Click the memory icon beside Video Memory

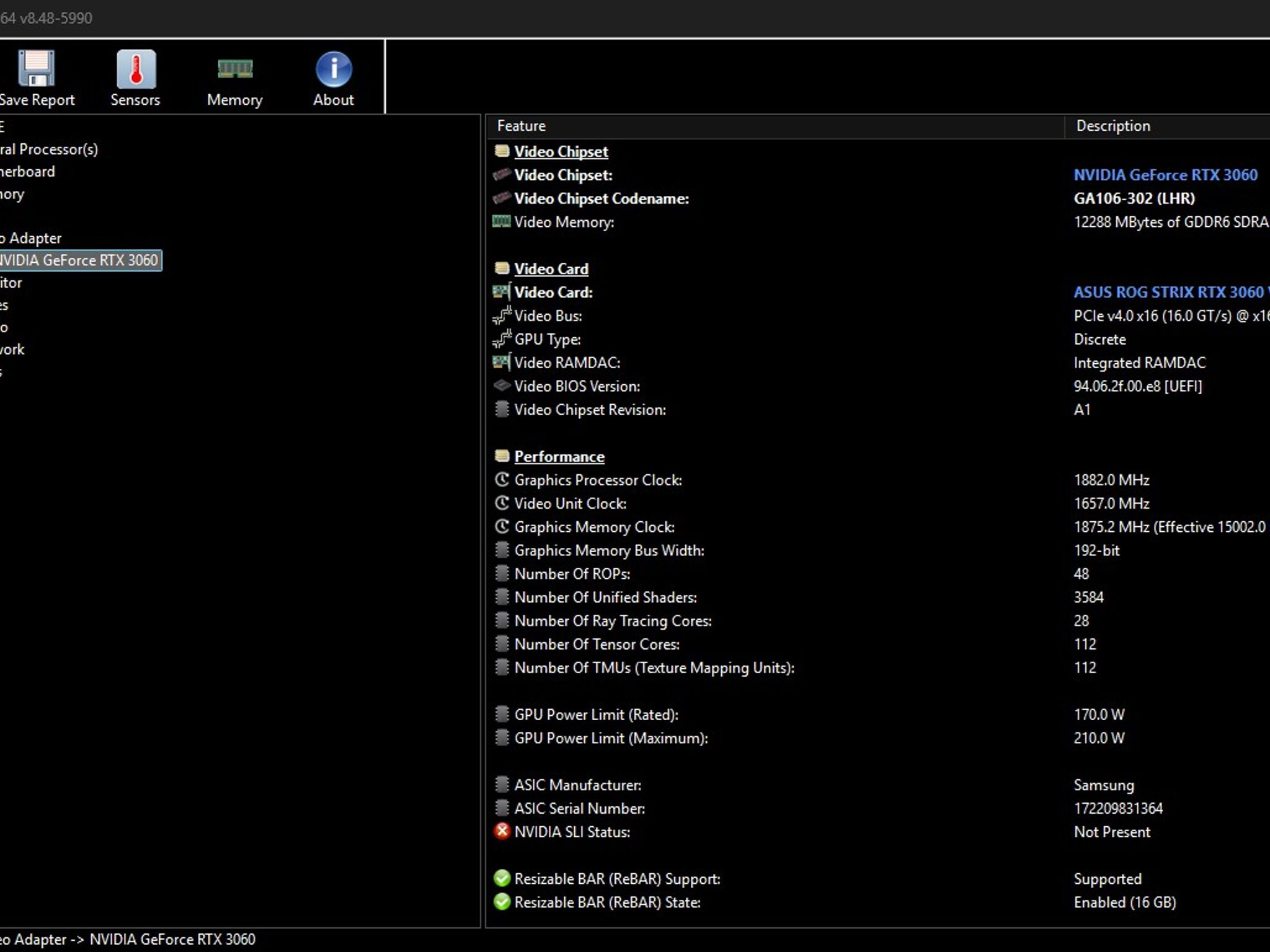tap(501, 221)
